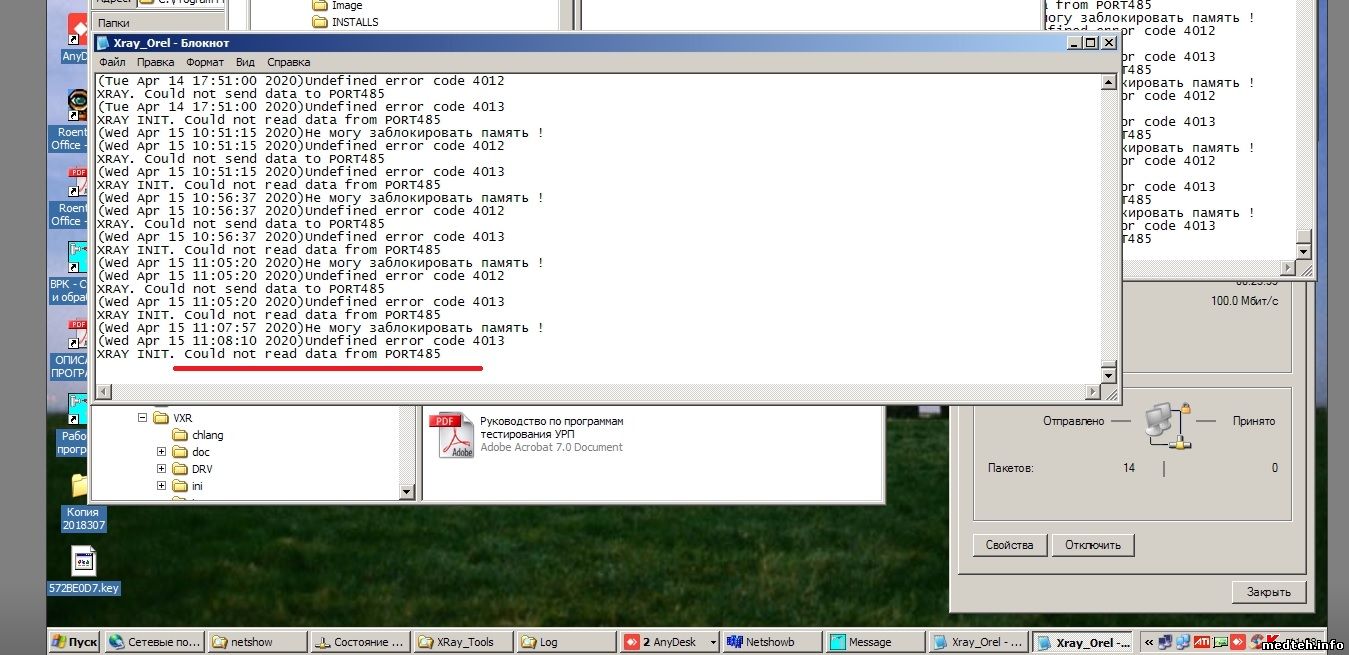Open the AnyDesk taskbar group dropdown

click(713, 642)
